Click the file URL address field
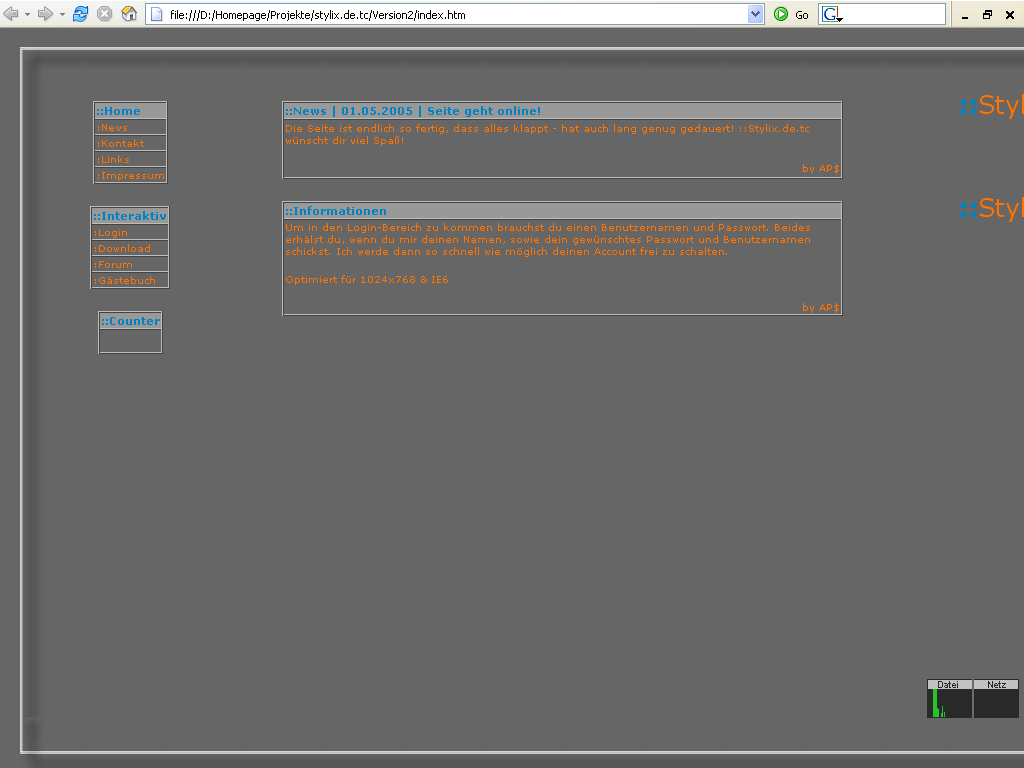 tap(450, 14)
